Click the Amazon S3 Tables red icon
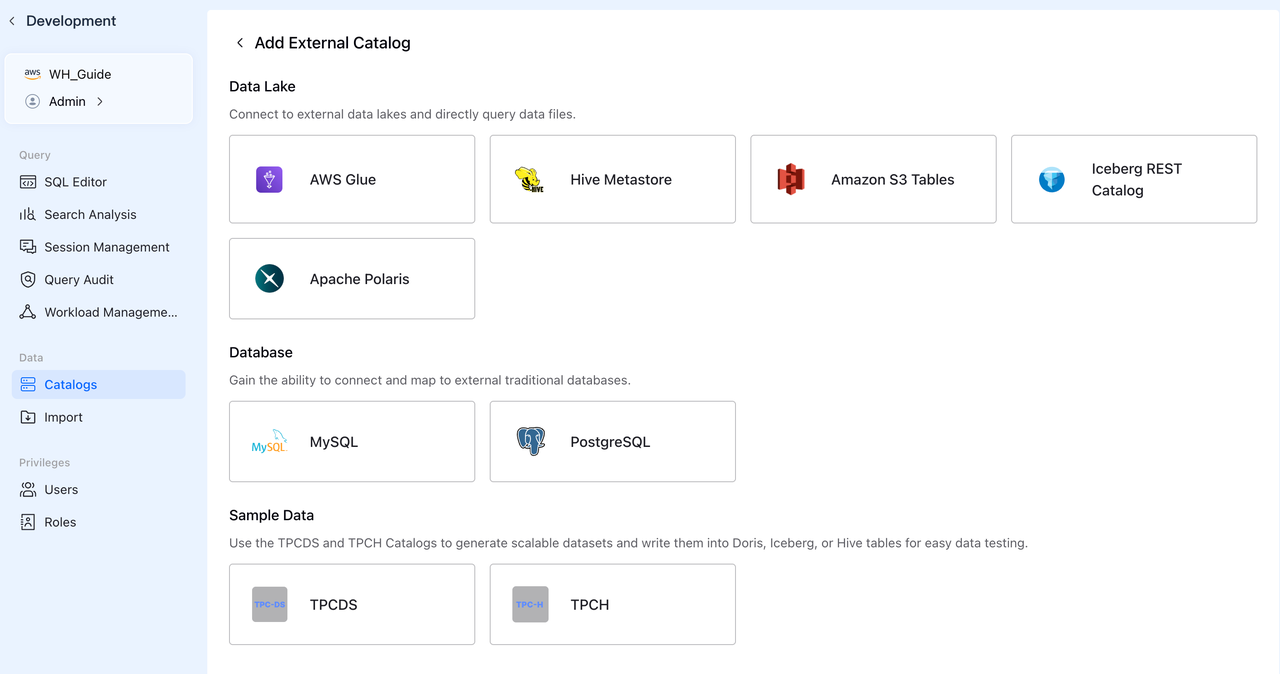 click(790, 180)
